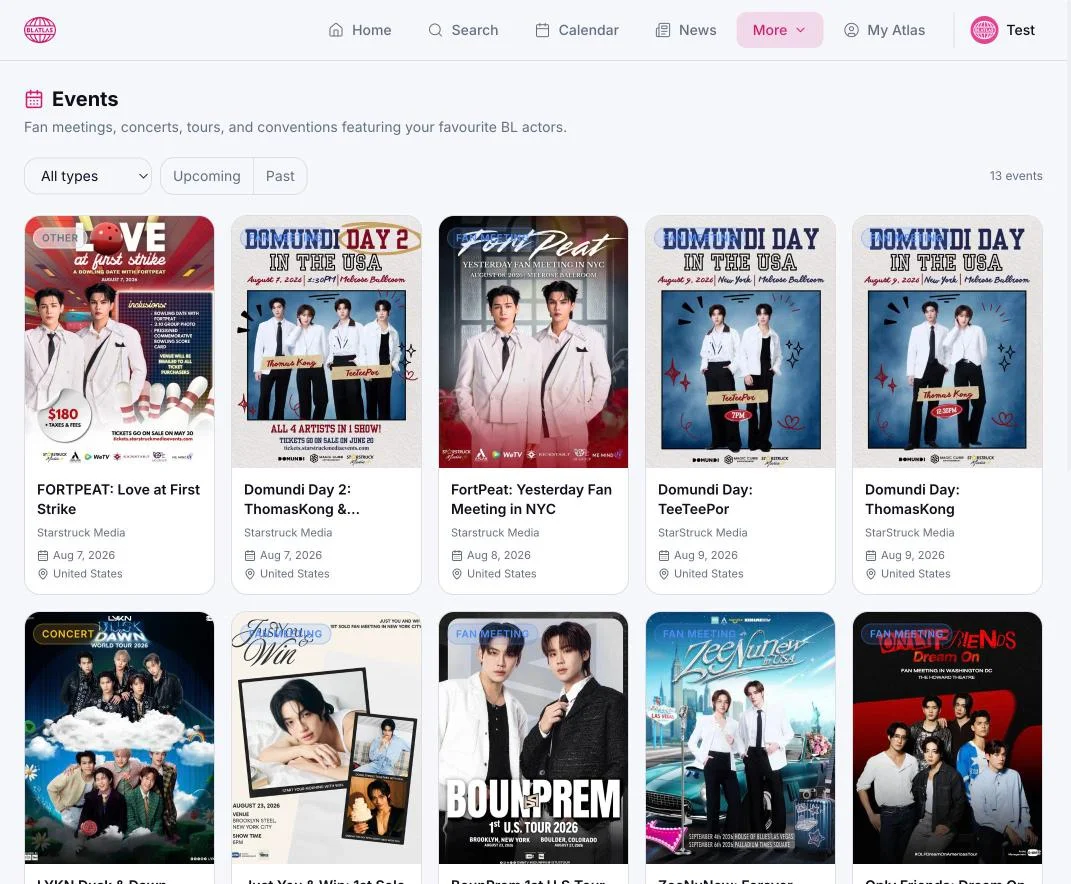Click the Calendar icon in navbar

pos(542,30)
